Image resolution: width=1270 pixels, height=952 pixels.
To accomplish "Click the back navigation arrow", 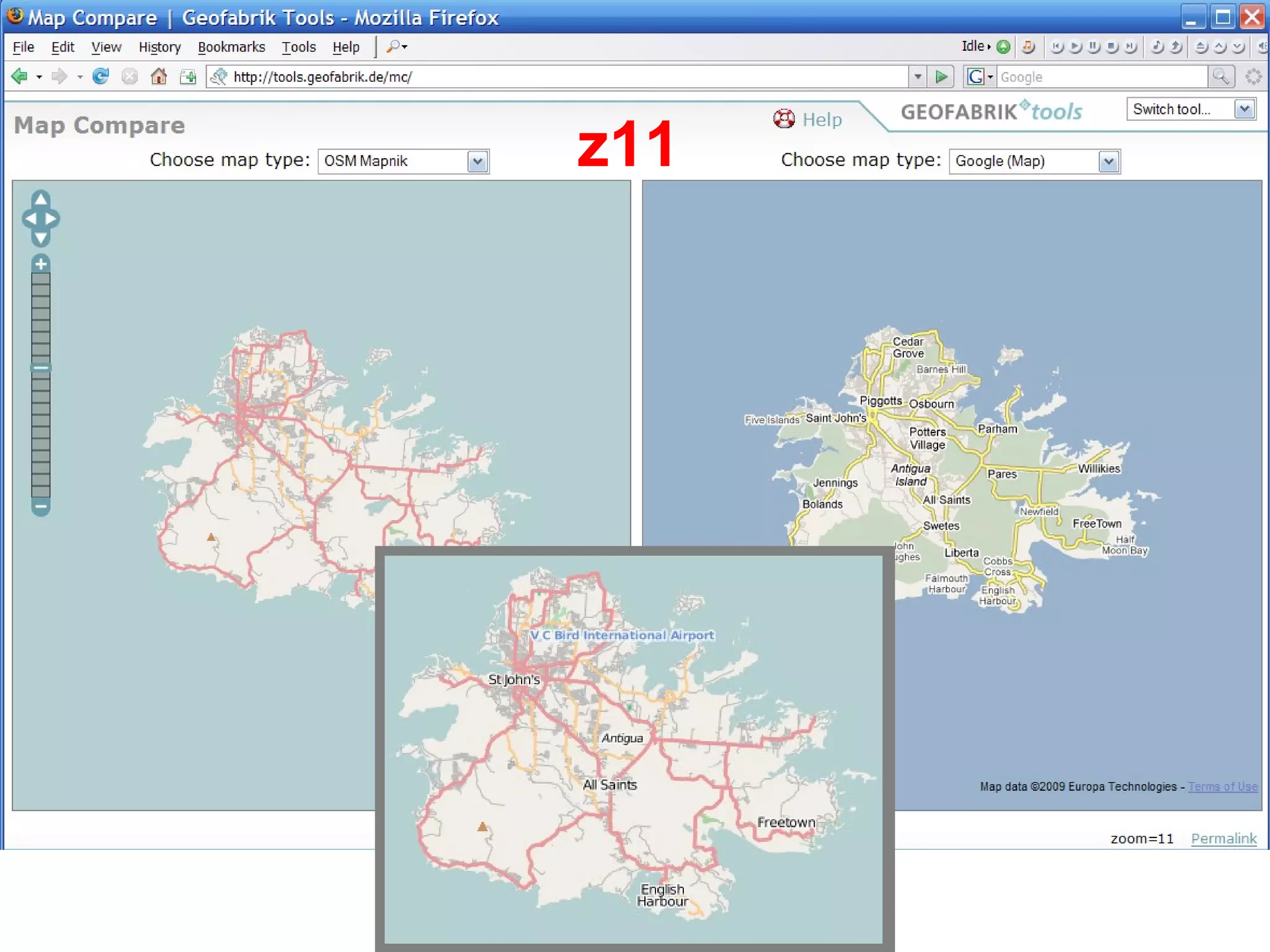I will (19, 77).
